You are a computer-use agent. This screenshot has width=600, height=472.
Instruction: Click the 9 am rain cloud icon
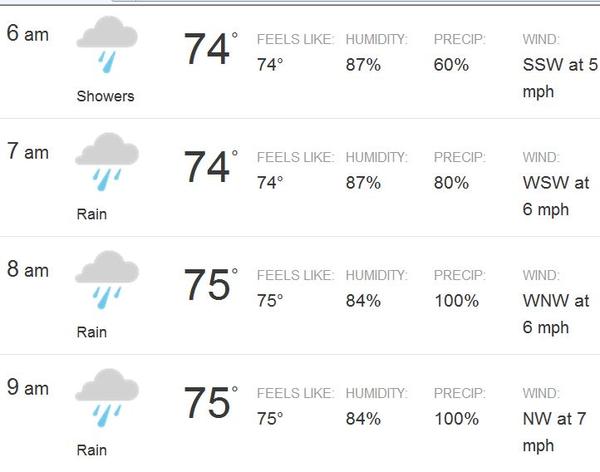(x=107, y=398)
